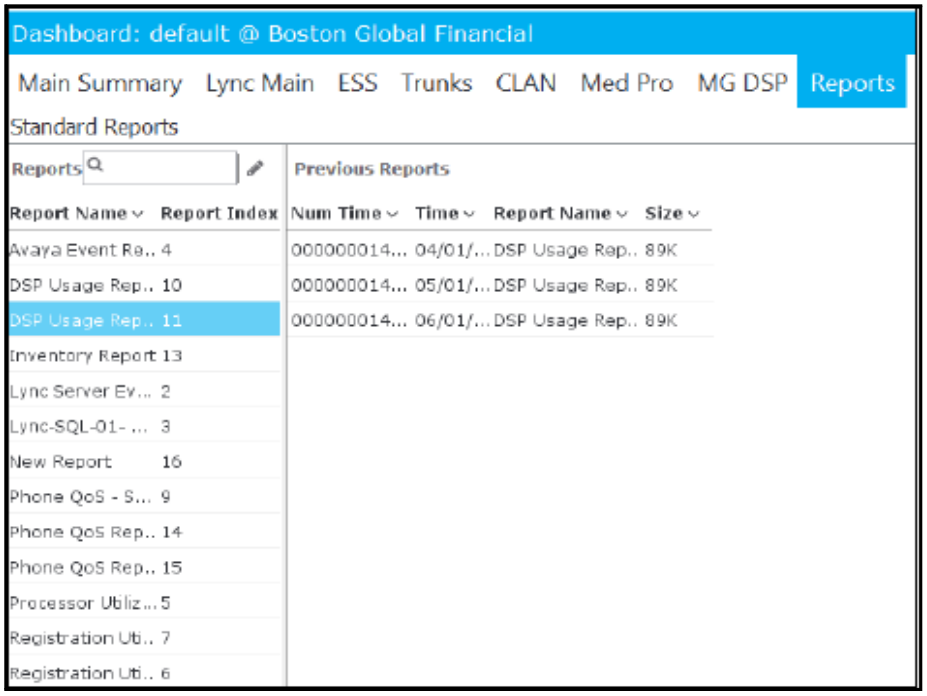
Task: Expand the Size column sort chevron
Action: tap(693, 214)
